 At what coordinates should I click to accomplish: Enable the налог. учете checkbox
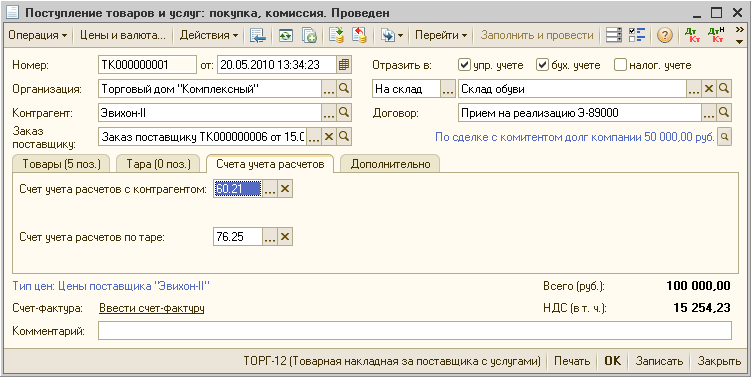620,65
